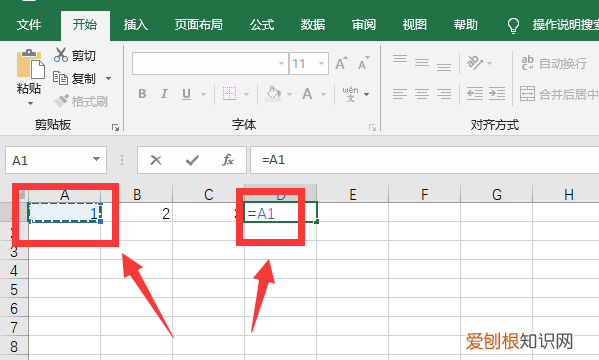Decrease font size with small A icon
This screenshot has height=360, width=599.
click(x=363, y=63)
